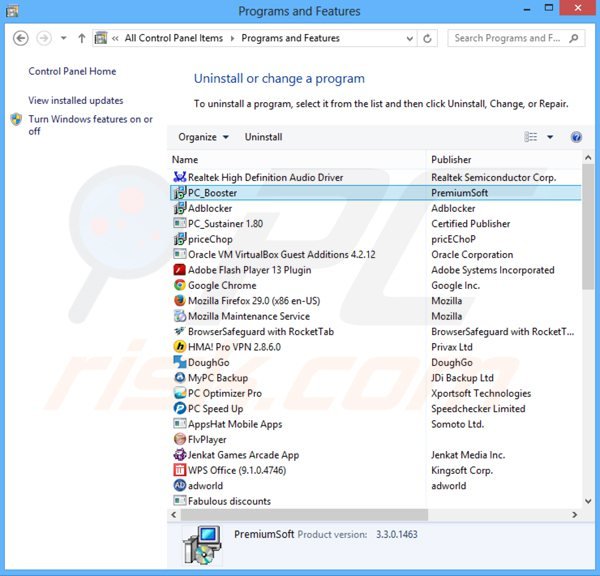Click the search magnifier icon

574,38
